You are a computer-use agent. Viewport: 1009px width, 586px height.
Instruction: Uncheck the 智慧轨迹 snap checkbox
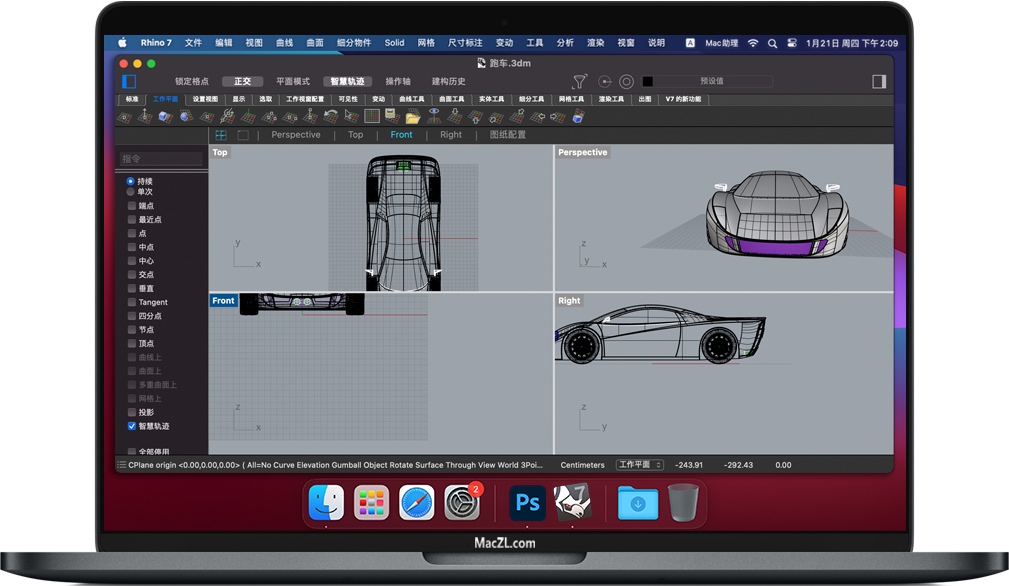(132, 426)
